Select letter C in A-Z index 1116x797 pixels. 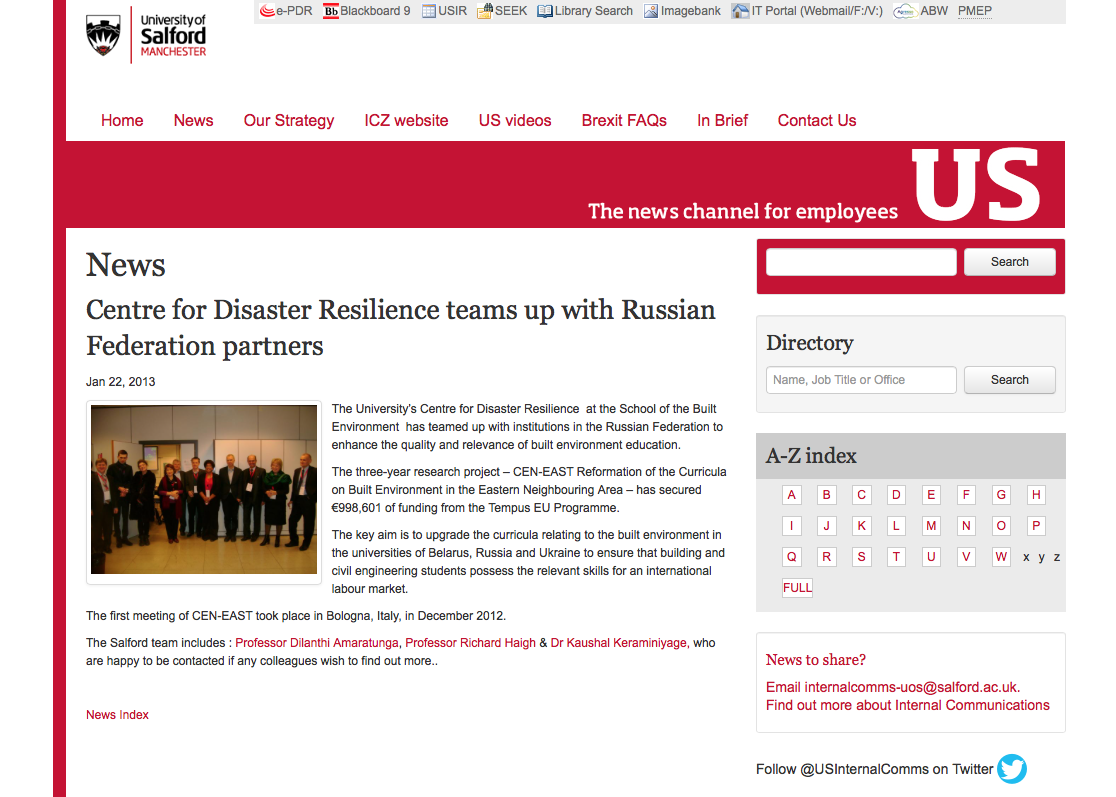pyautogui.click(x=861, y=495)
